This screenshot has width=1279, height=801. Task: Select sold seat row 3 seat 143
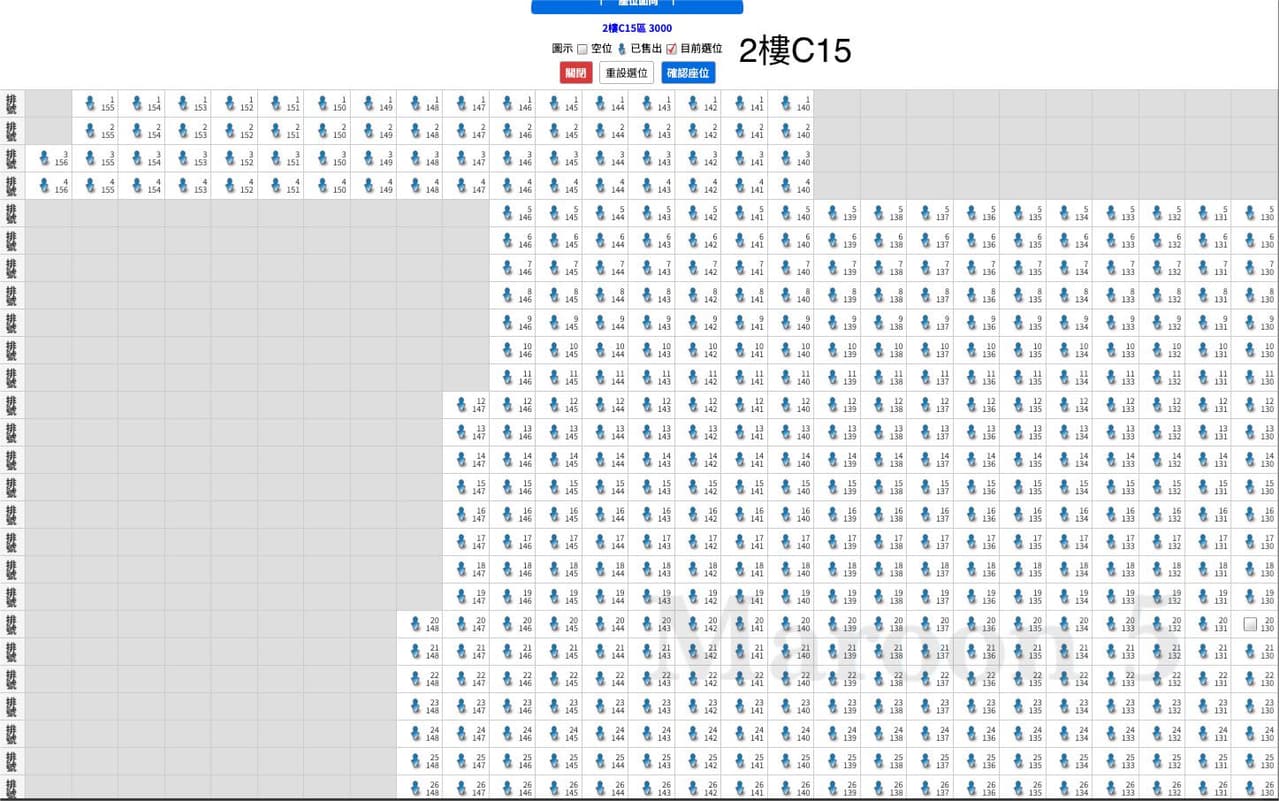point(648,158)
